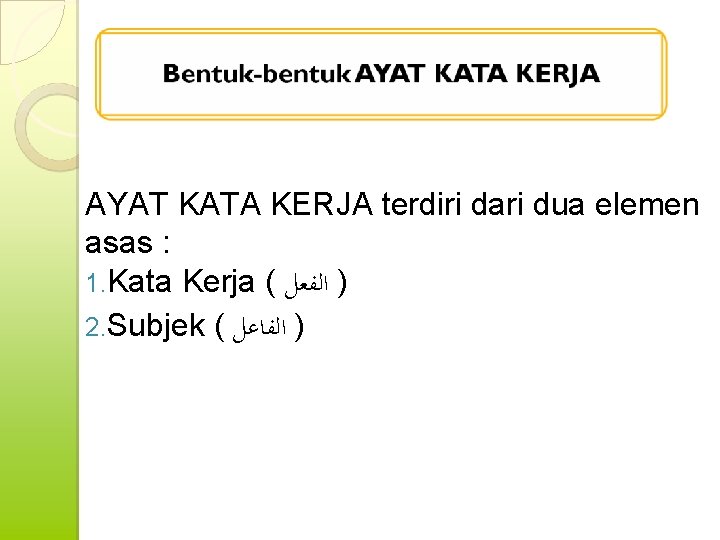
Task: Click the orange border of the title box
Action: click(381, 31)
